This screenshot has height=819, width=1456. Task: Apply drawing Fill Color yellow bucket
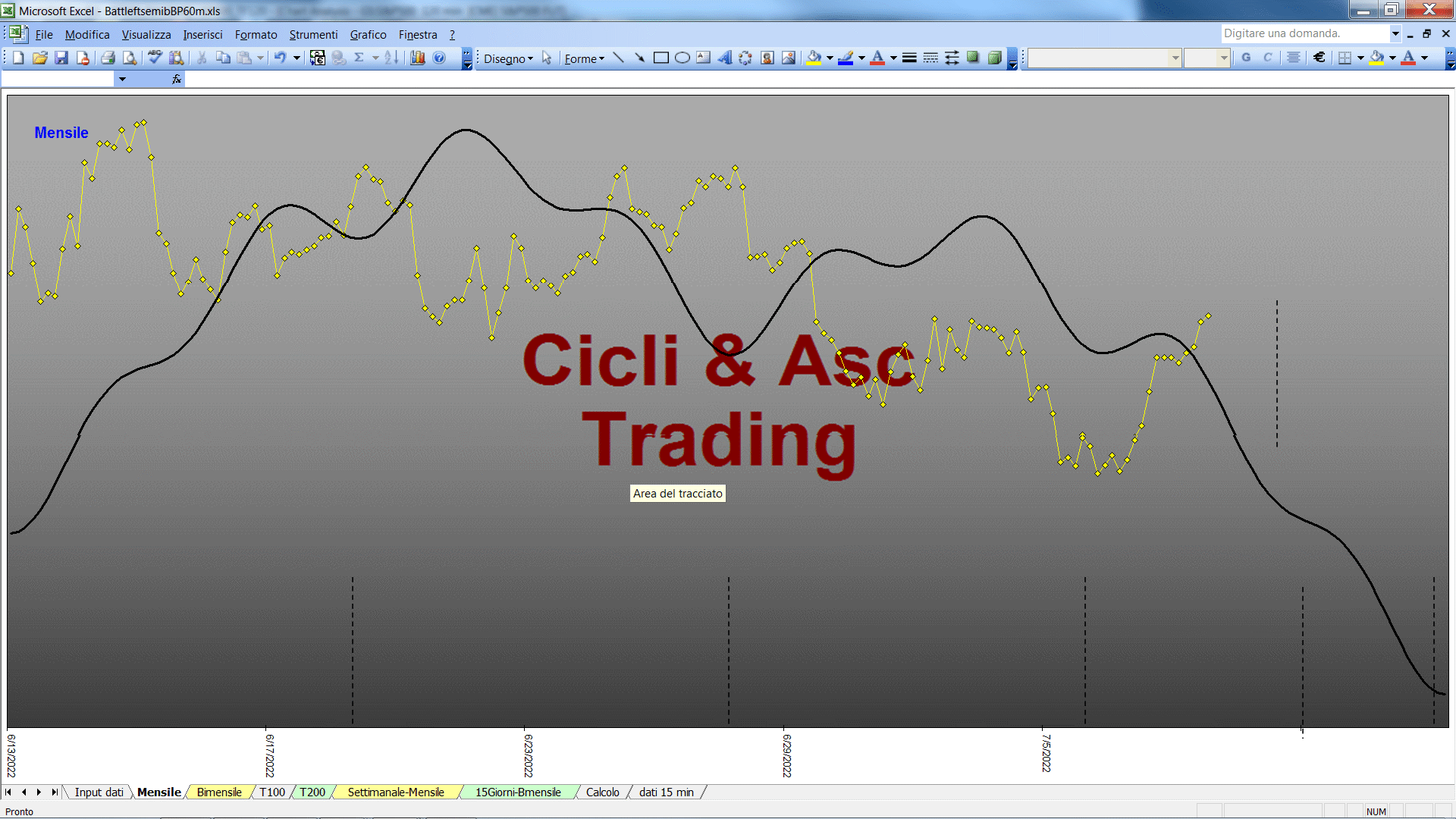[814, 58]
